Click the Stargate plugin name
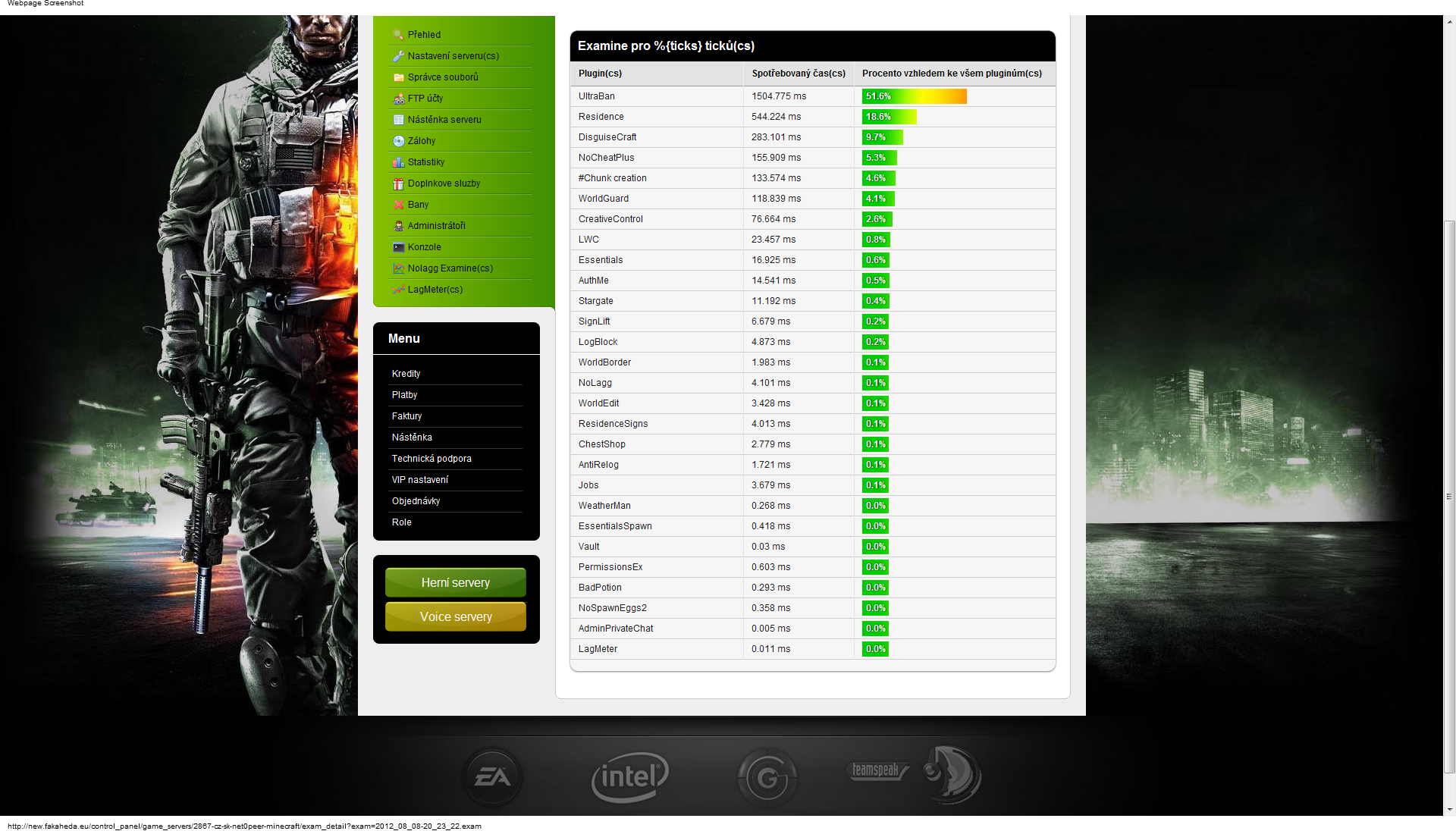1456x831 pixels. point(595,301)
